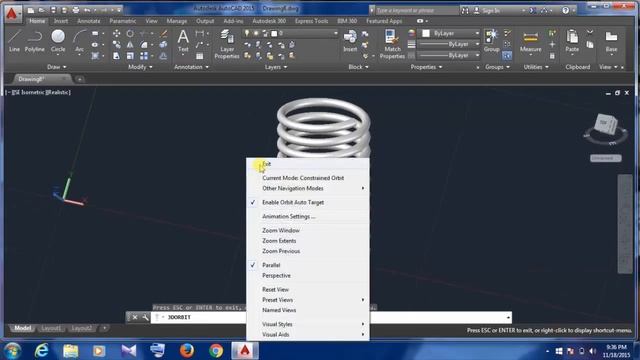
Task: Switch to the Parametric ribbon tab
Action: click(x=122, y=21)
